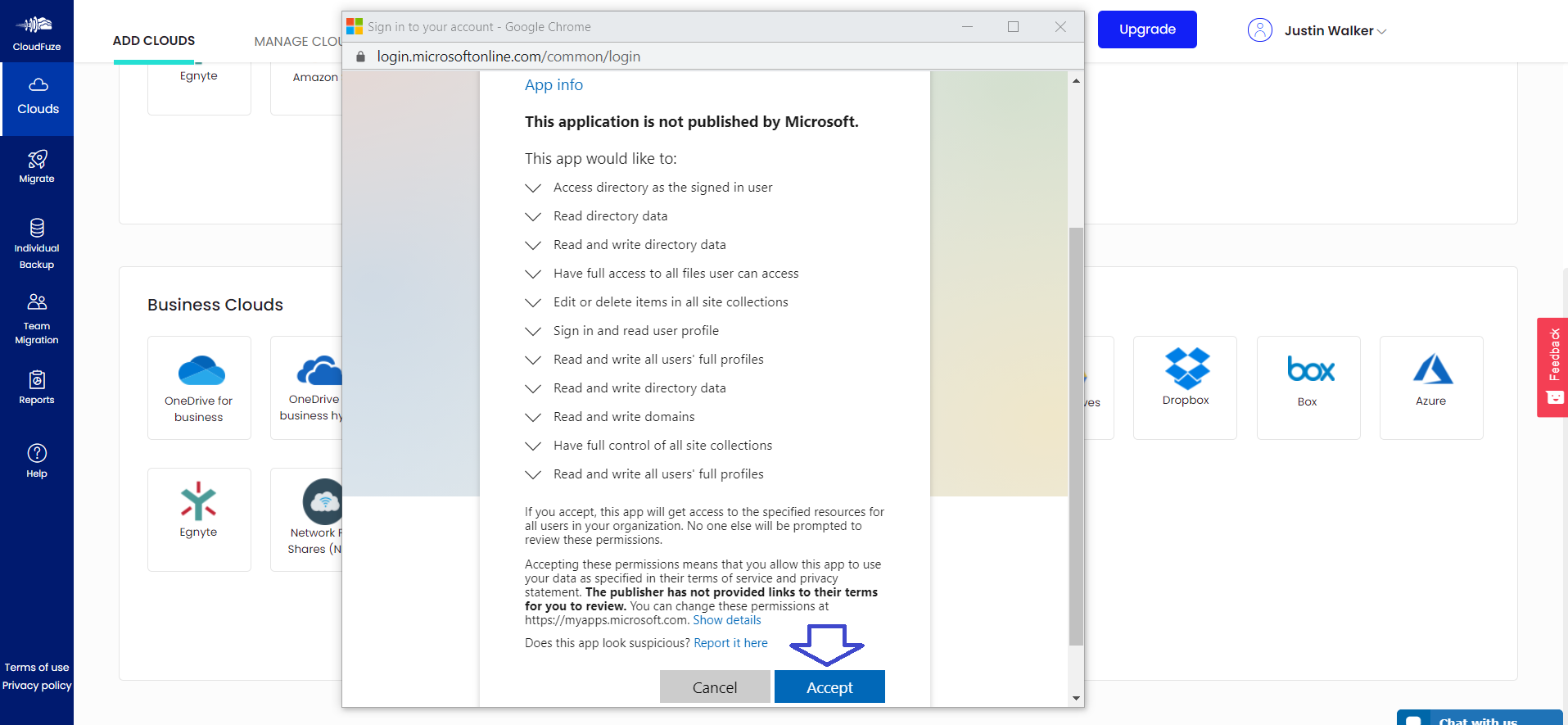Open Team Migration in sidebar
The height and width of the screenshot is (725, 1568).
click(37, 319)
